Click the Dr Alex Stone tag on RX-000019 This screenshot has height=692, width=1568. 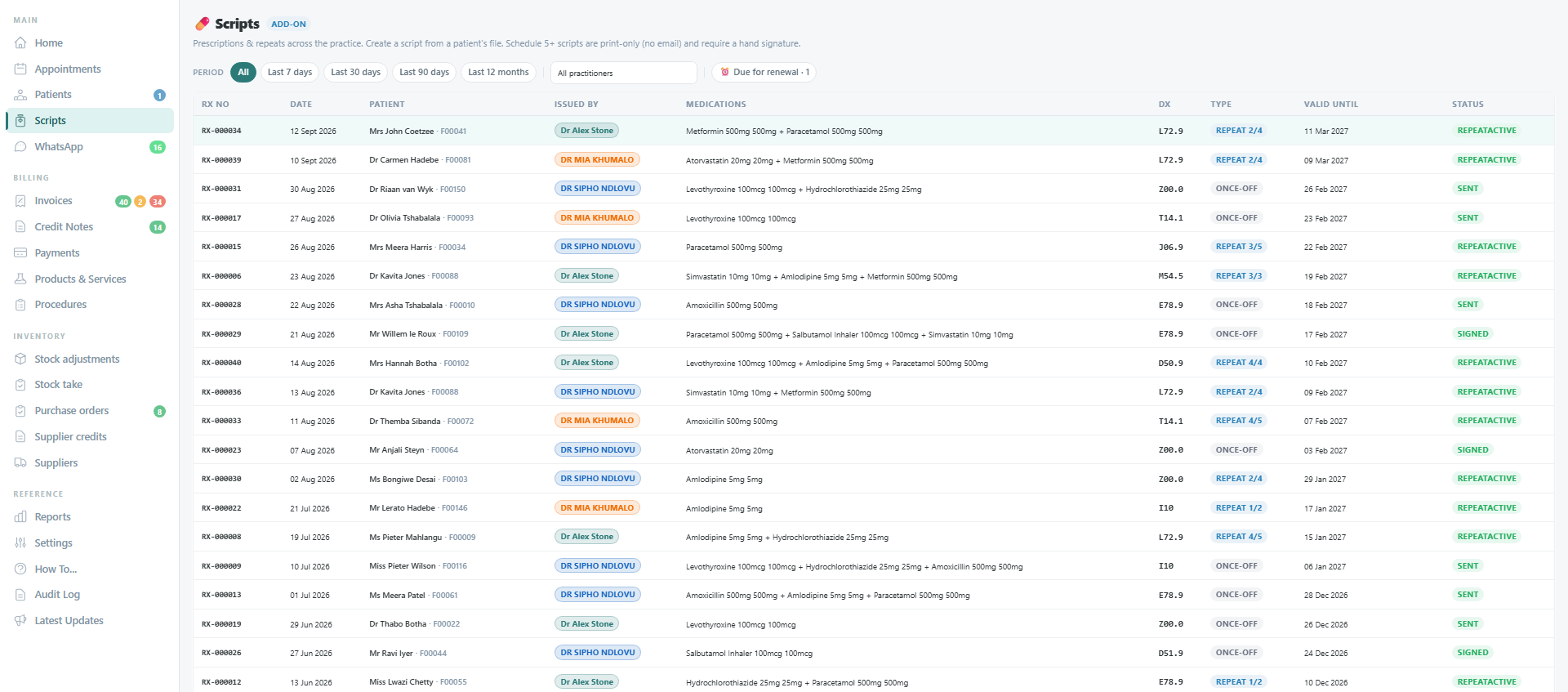pos(587,624)
